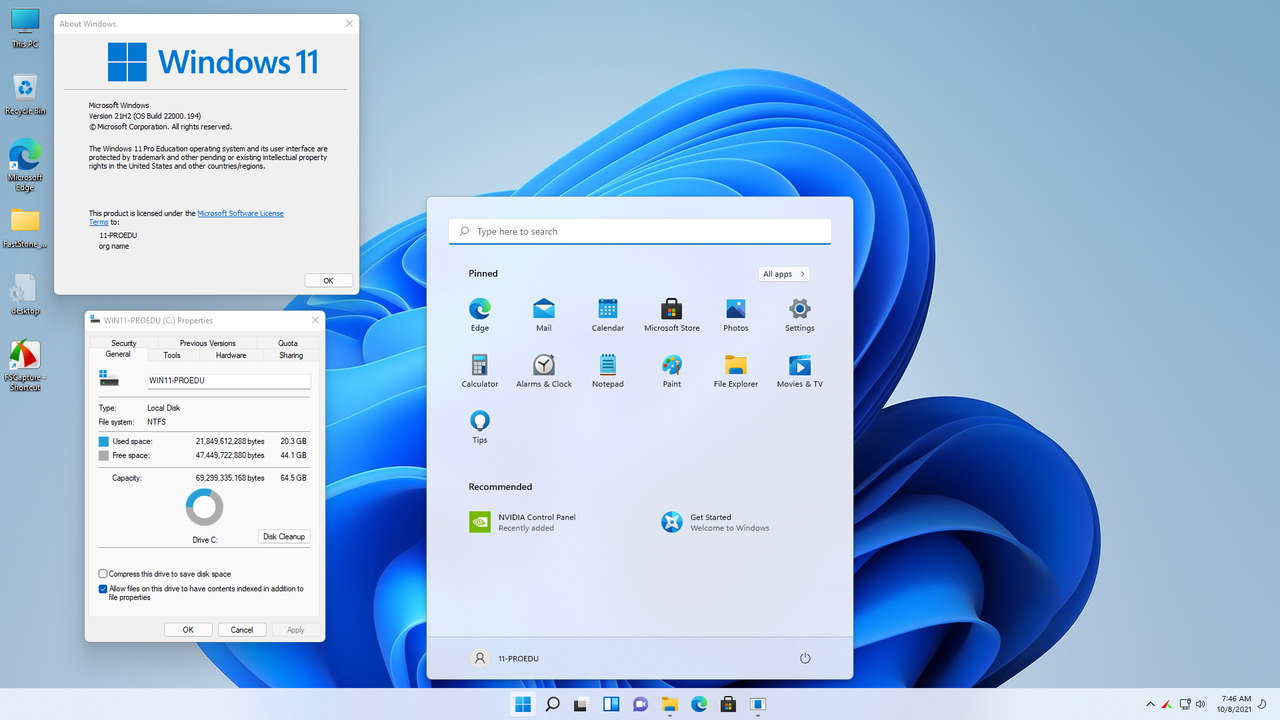Image resolution: width=1280 pixels, height=720 pixels.
Task: Toggle Compress this drive checkbox
Action: (103, 574)
